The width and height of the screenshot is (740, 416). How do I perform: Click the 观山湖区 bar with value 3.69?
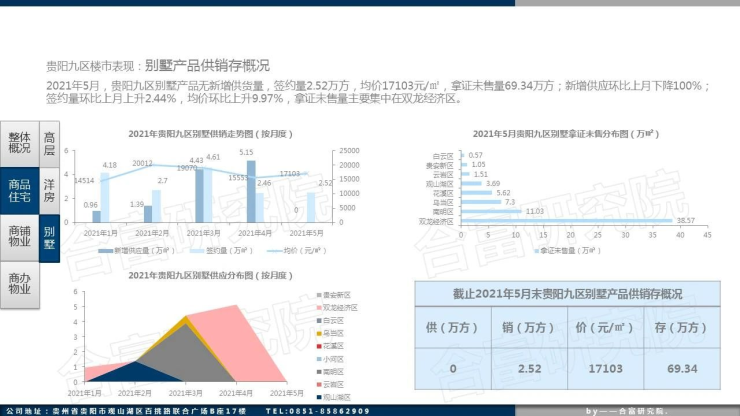coord(471,183)
